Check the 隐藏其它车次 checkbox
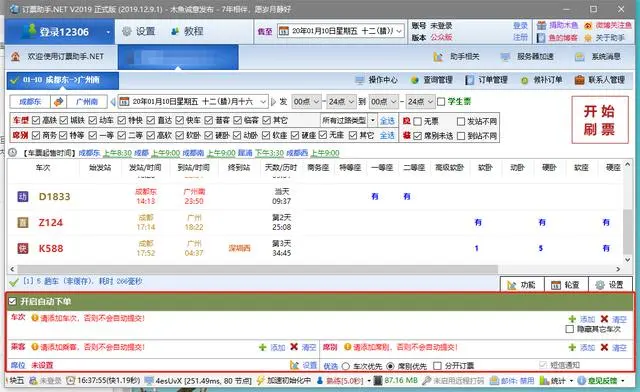Screen dimensions: 640x392 point(570,329)
